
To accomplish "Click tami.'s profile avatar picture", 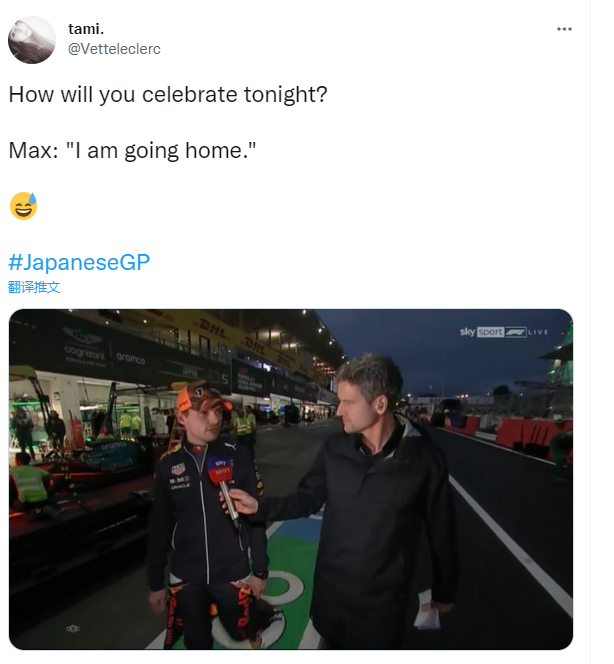I will (32, 40).
